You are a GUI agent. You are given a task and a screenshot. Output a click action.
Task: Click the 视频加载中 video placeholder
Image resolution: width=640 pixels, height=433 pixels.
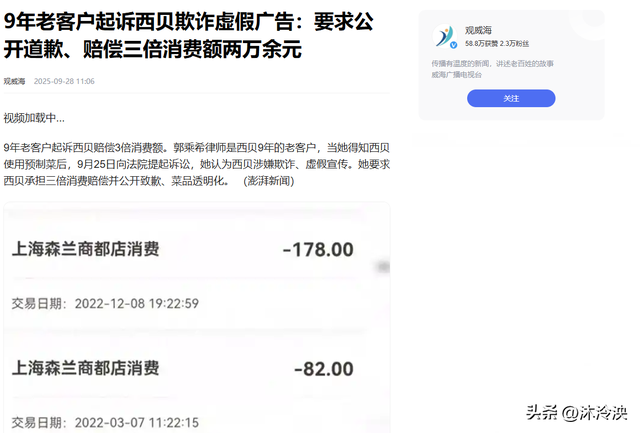coord(34,118)
